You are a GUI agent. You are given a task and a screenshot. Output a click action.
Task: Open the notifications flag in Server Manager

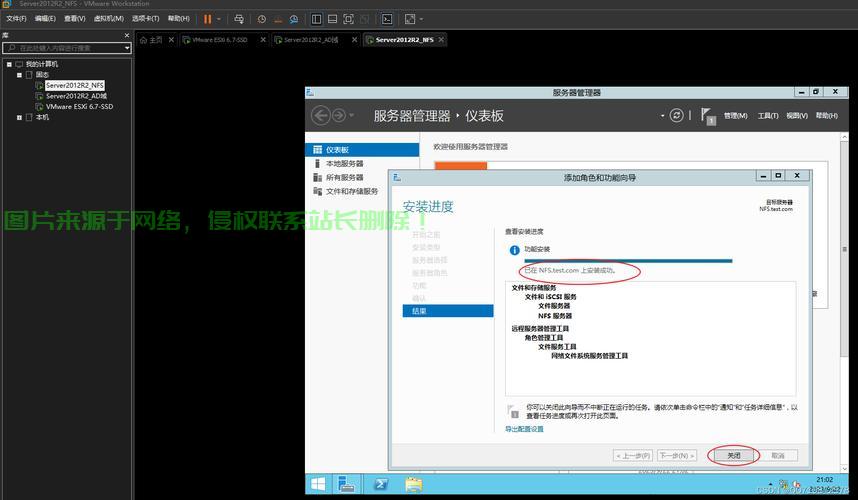(x=708, y=116)
